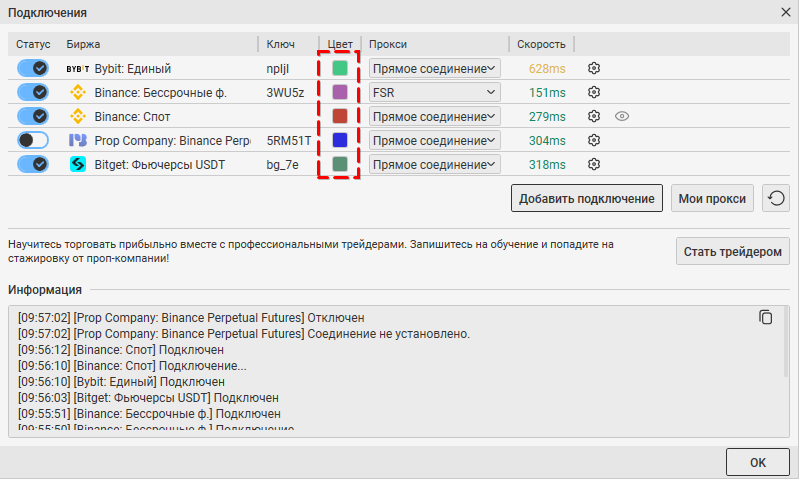Turn off the Bitget: Фьючерсы USDT toggle
This screenshot has height=479, width=799.
(33, 164)
